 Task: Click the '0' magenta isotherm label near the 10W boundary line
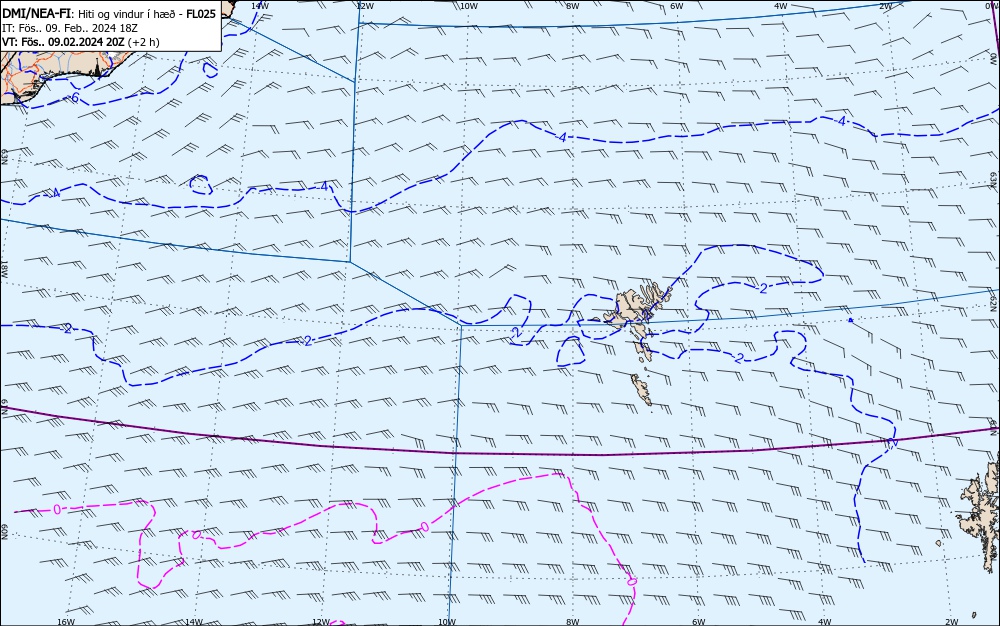click(x=424, y=527)
